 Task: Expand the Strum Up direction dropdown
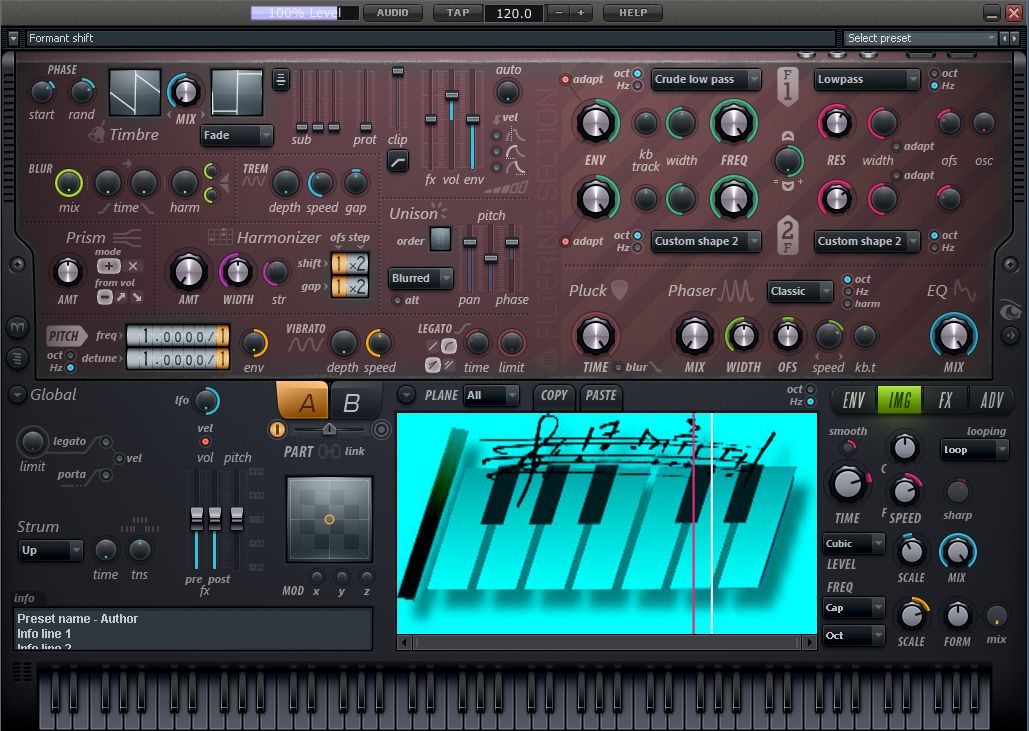[x=50, y=550]
